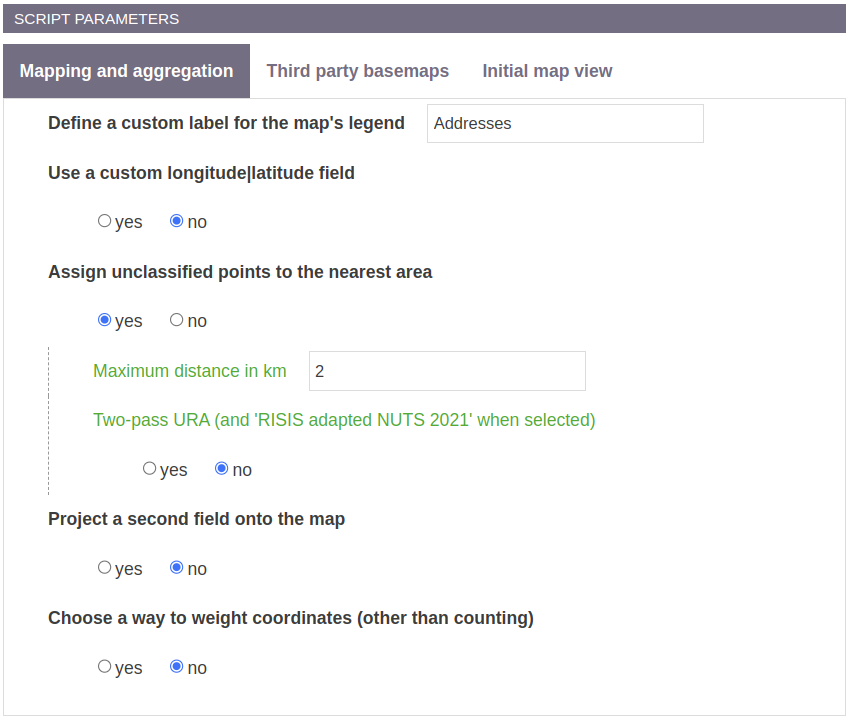Image resolution: width=849 pixels, height=721 pixels.
Task: Choose no for assigning unclassified points
Action: point(177,320)
